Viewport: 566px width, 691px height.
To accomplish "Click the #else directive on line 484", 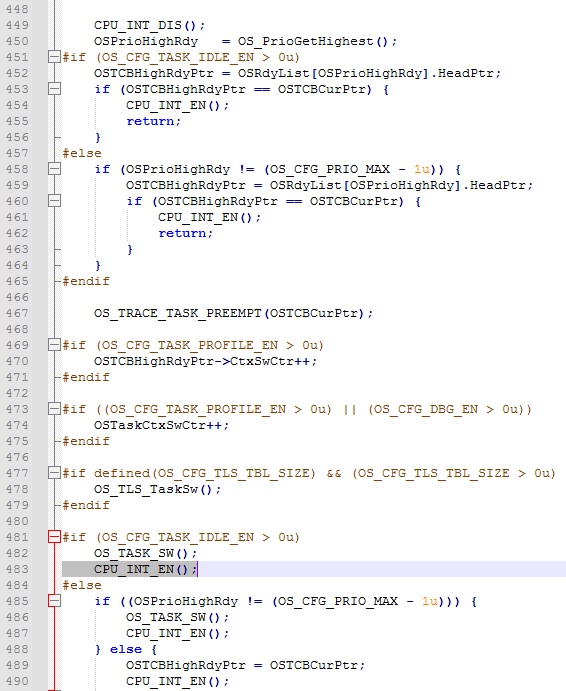I will click(82, 585).
